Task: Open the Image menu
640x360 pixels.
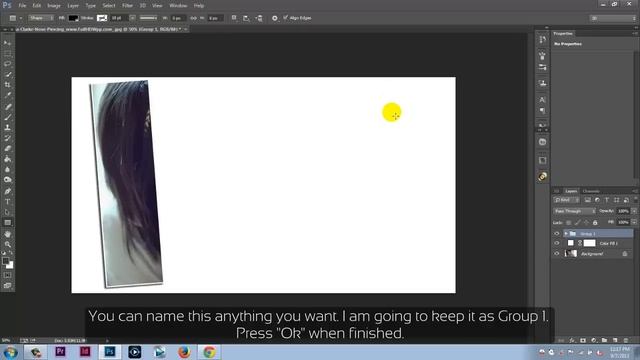Action: click(x=54, y=6)
